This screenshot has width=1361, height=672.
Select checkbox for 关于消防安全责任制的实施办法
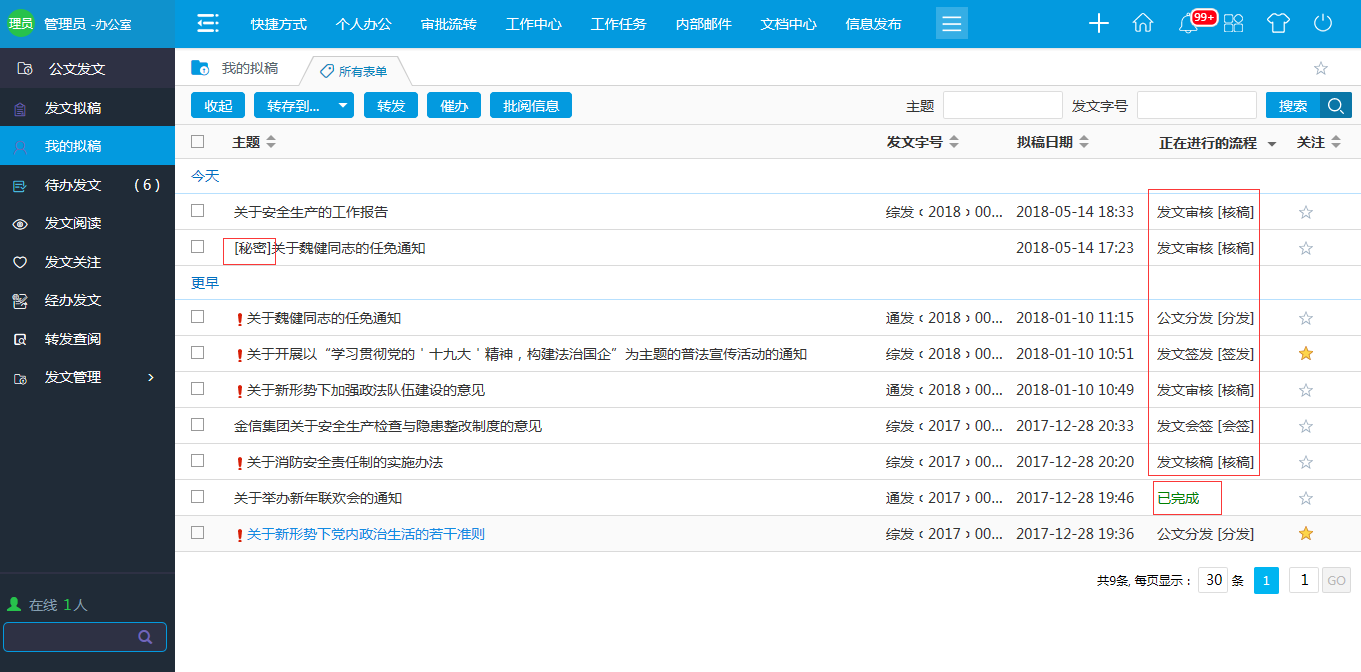click(198, 461)
